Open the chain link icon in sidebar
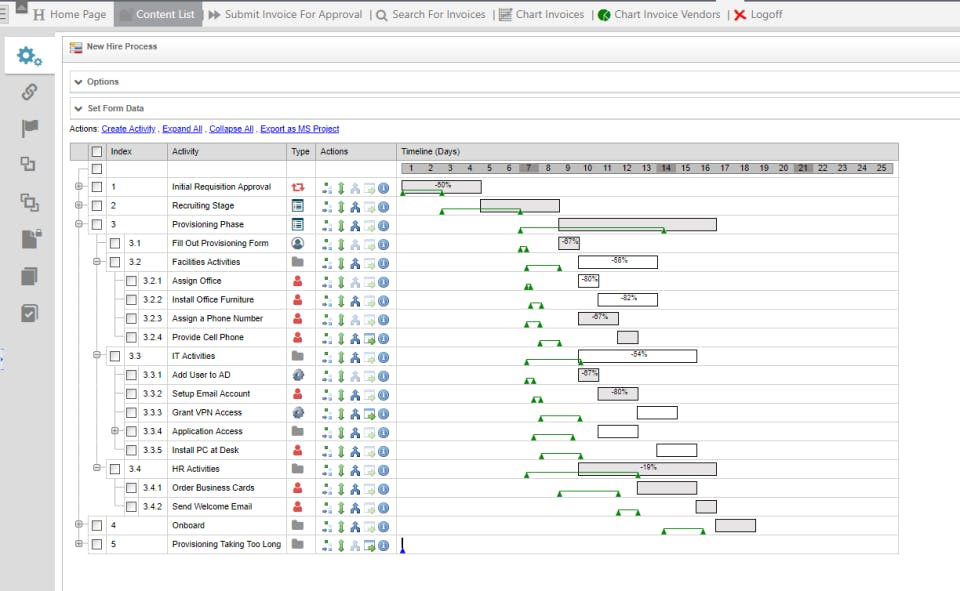 (30, 92)
